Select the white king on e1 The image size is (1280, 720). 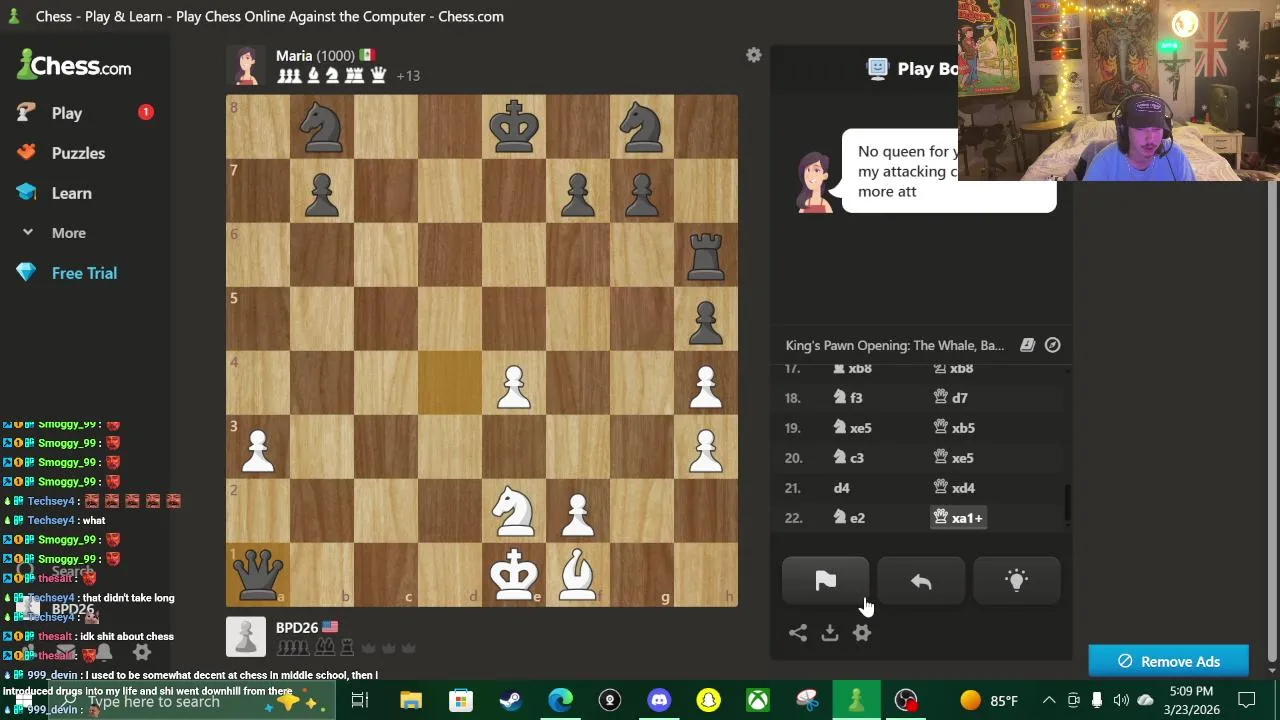coord(514,574)
